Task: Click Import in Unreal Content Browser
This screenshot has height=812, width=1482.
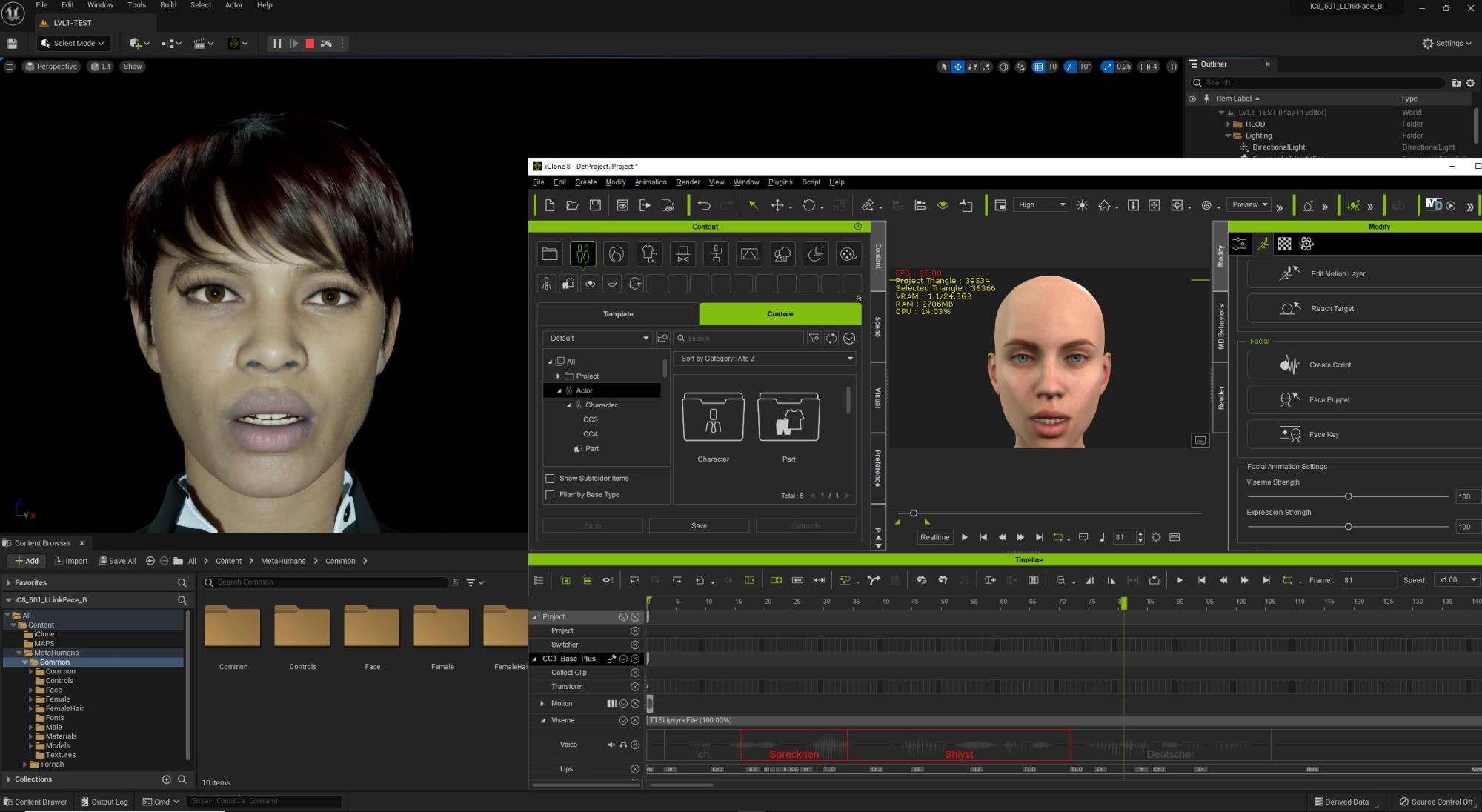Action: [x=71, y=561]
